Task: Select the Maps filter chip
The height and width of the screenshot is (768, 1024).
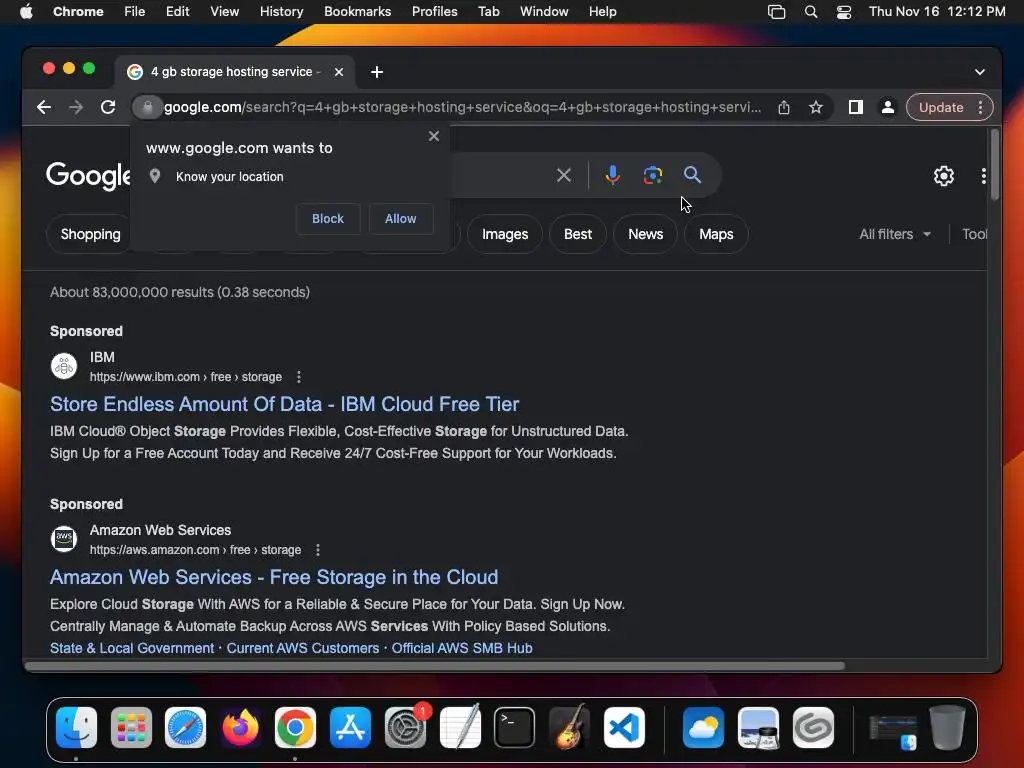Action: coord(716,234)
